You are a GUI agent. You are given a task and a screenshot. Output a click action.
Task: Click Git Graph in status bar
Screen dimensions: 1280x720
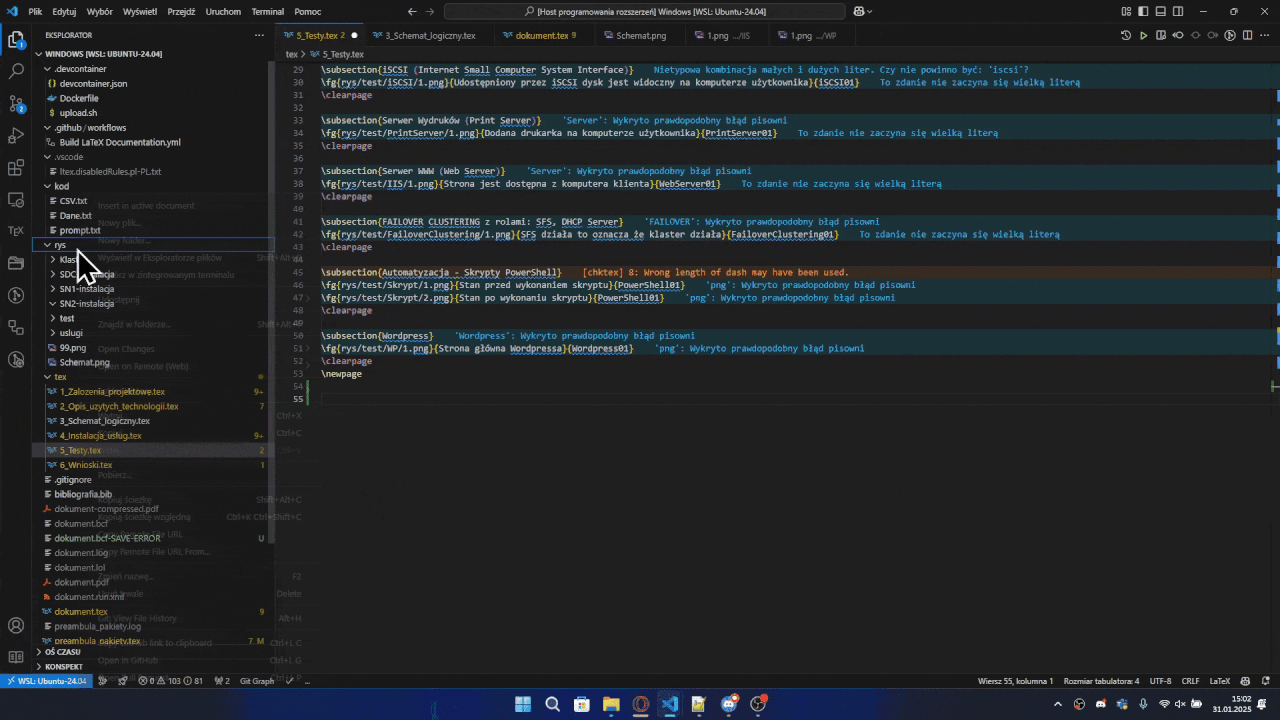257,681
